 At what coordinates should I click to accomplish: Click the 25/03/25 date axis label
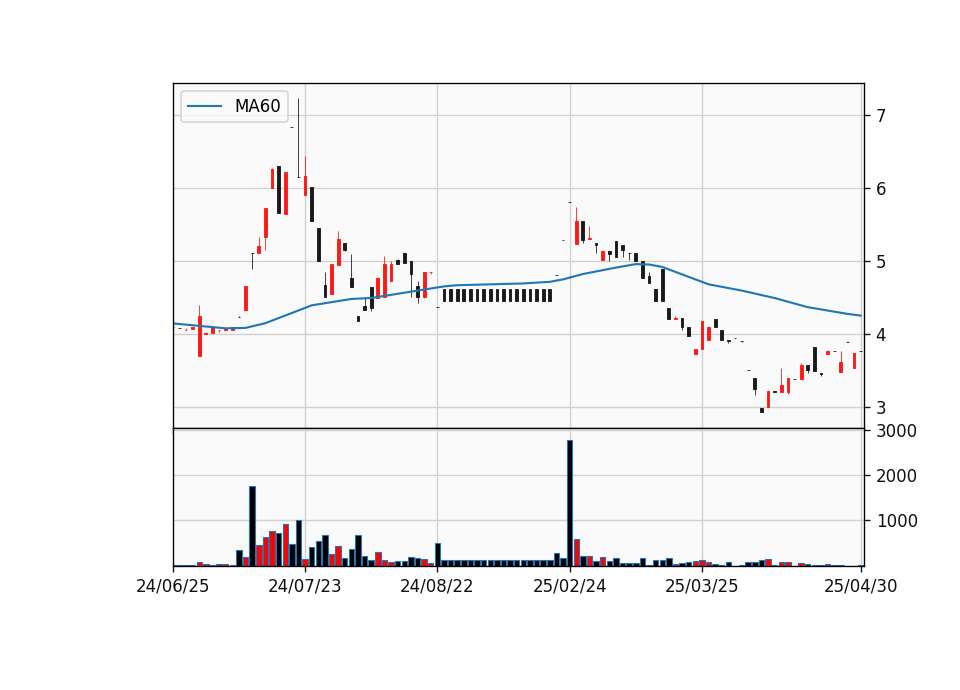click(702, 586)
